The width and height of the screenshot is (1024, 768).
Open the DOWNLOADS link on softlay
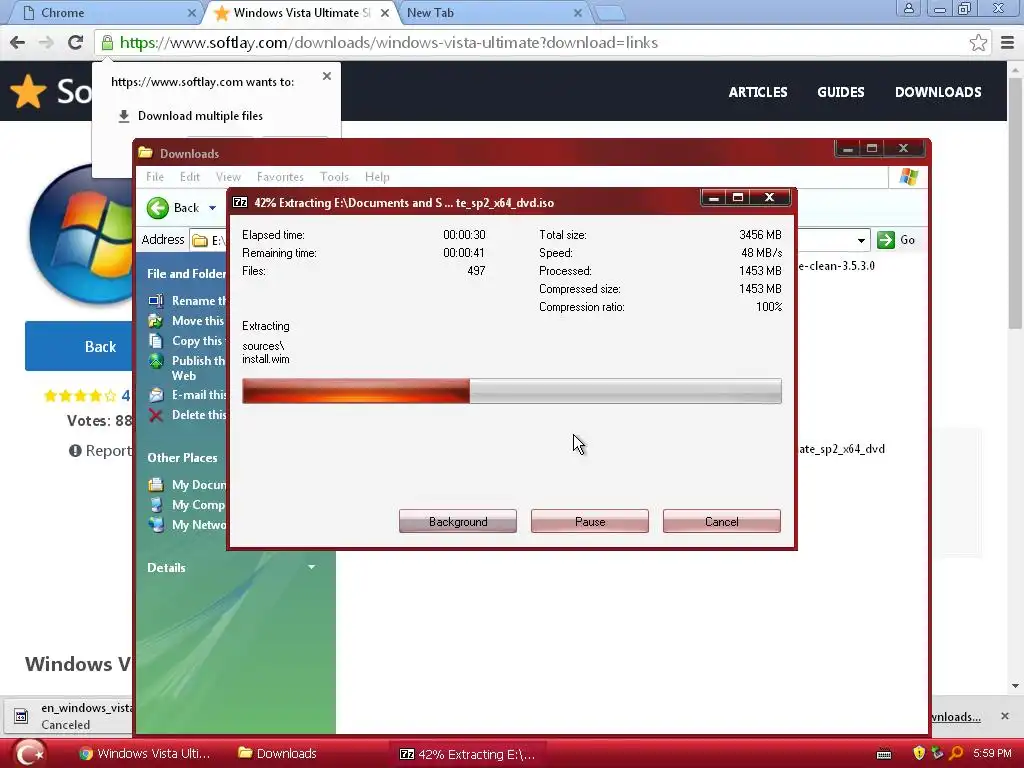tap(938, 92)
